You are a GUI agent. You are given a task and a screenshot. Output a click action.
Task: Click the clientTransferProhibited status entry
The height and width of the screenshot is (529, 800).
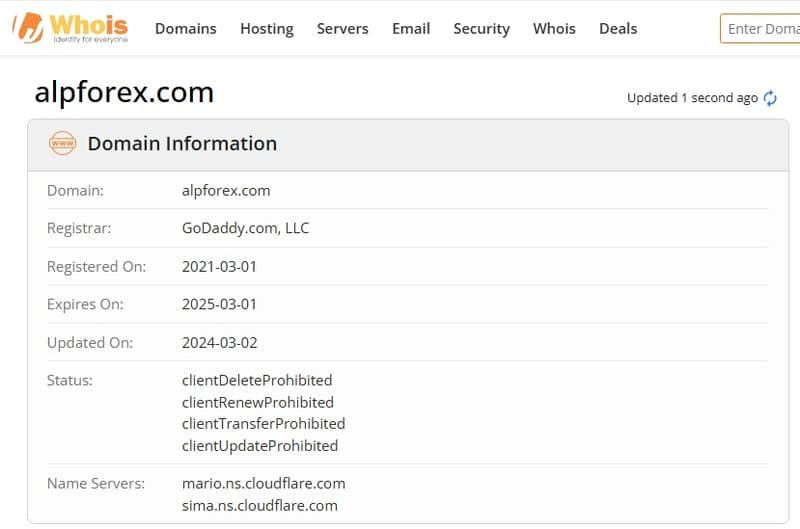pyautogui.click(x=263, y=423)
